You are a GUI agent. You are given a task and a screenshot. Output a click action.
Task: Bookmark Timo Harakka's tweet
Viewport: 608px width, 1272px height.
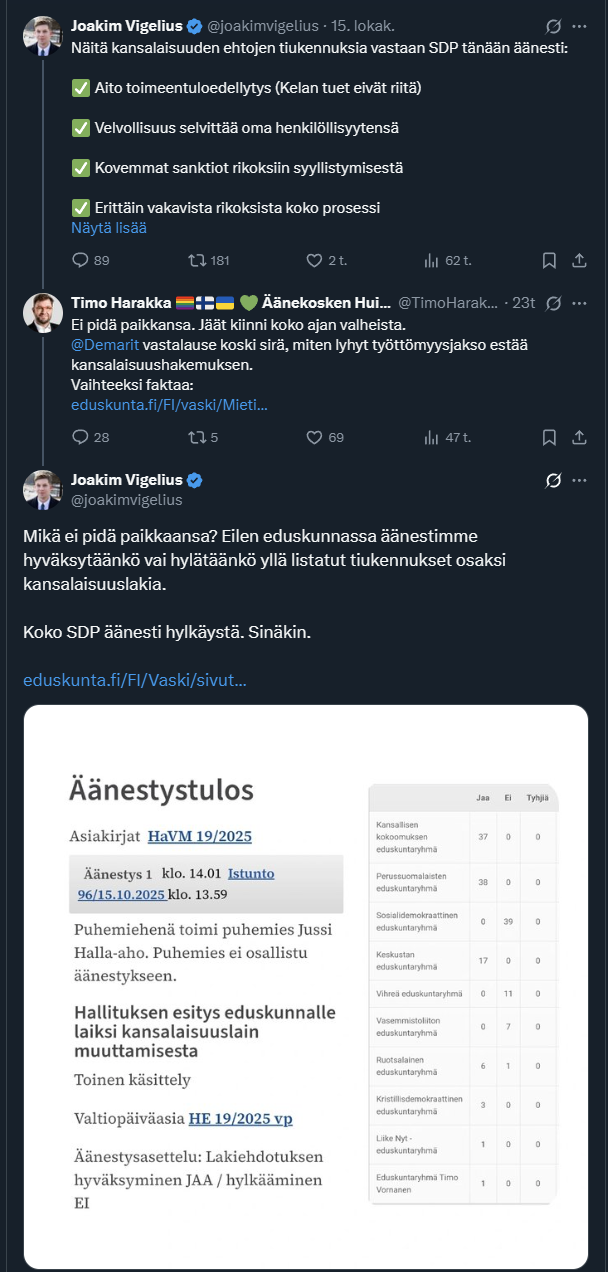(x=549, y=437)
